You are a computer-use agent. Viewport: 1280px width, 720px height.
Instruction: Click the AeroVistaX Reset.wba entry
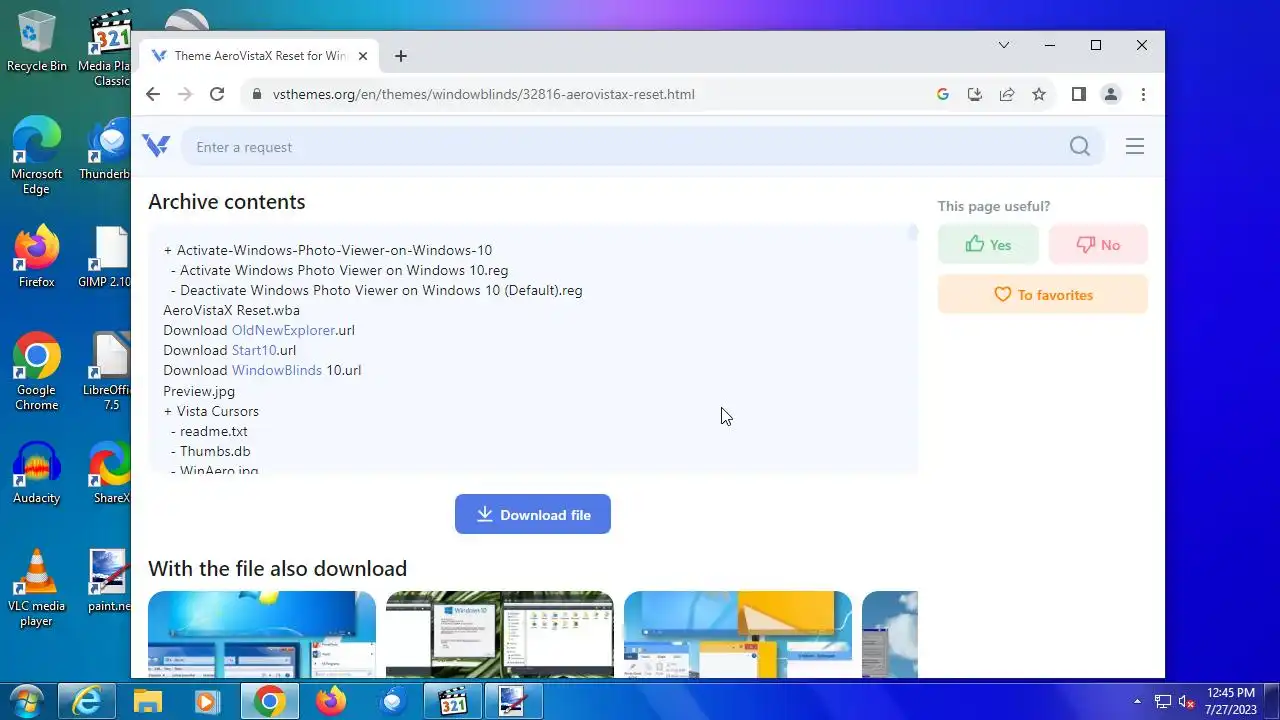pyautogui.click(x=231, y=310)
